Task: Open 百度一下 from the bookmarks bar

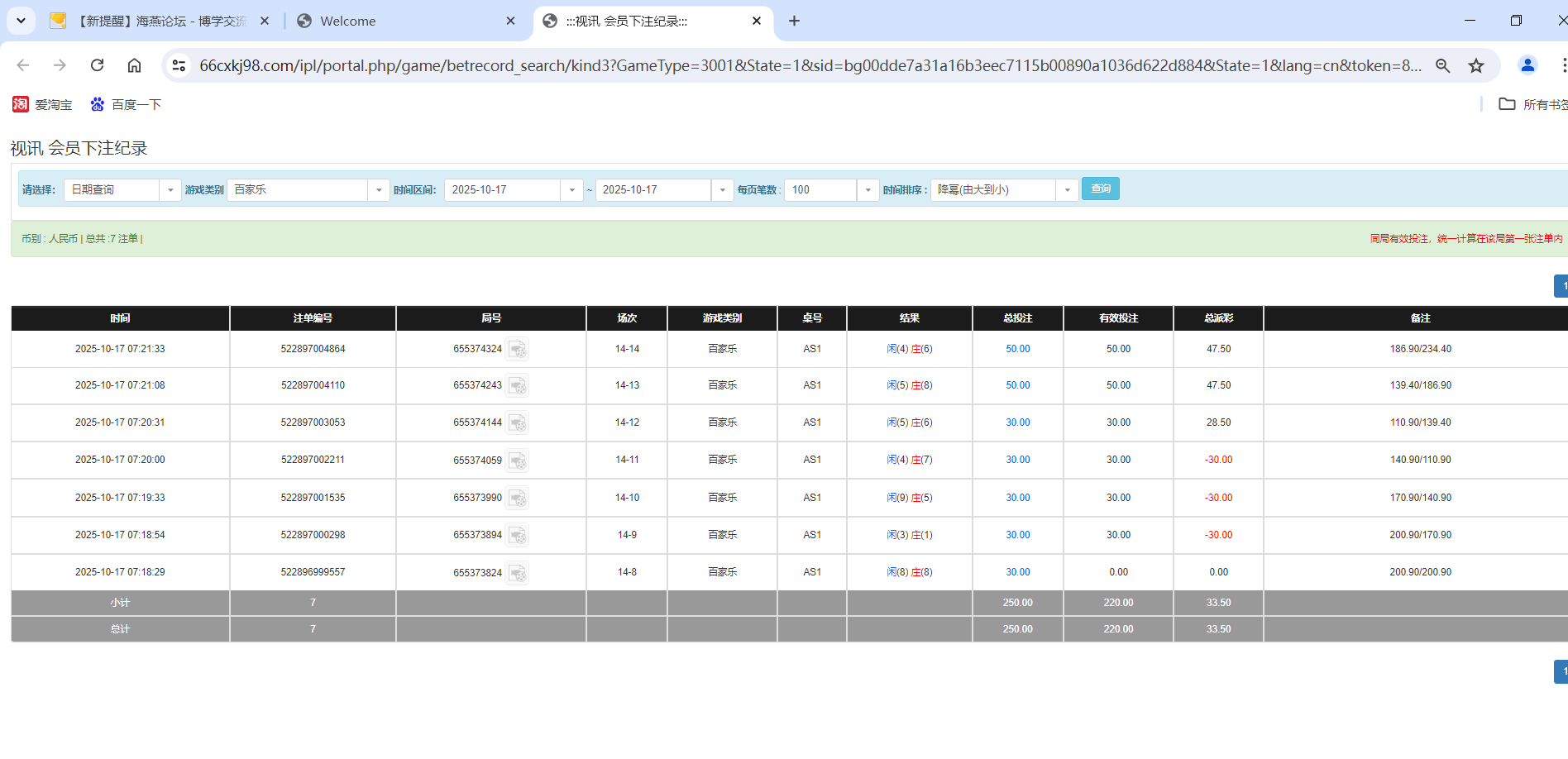Action: 125,104
